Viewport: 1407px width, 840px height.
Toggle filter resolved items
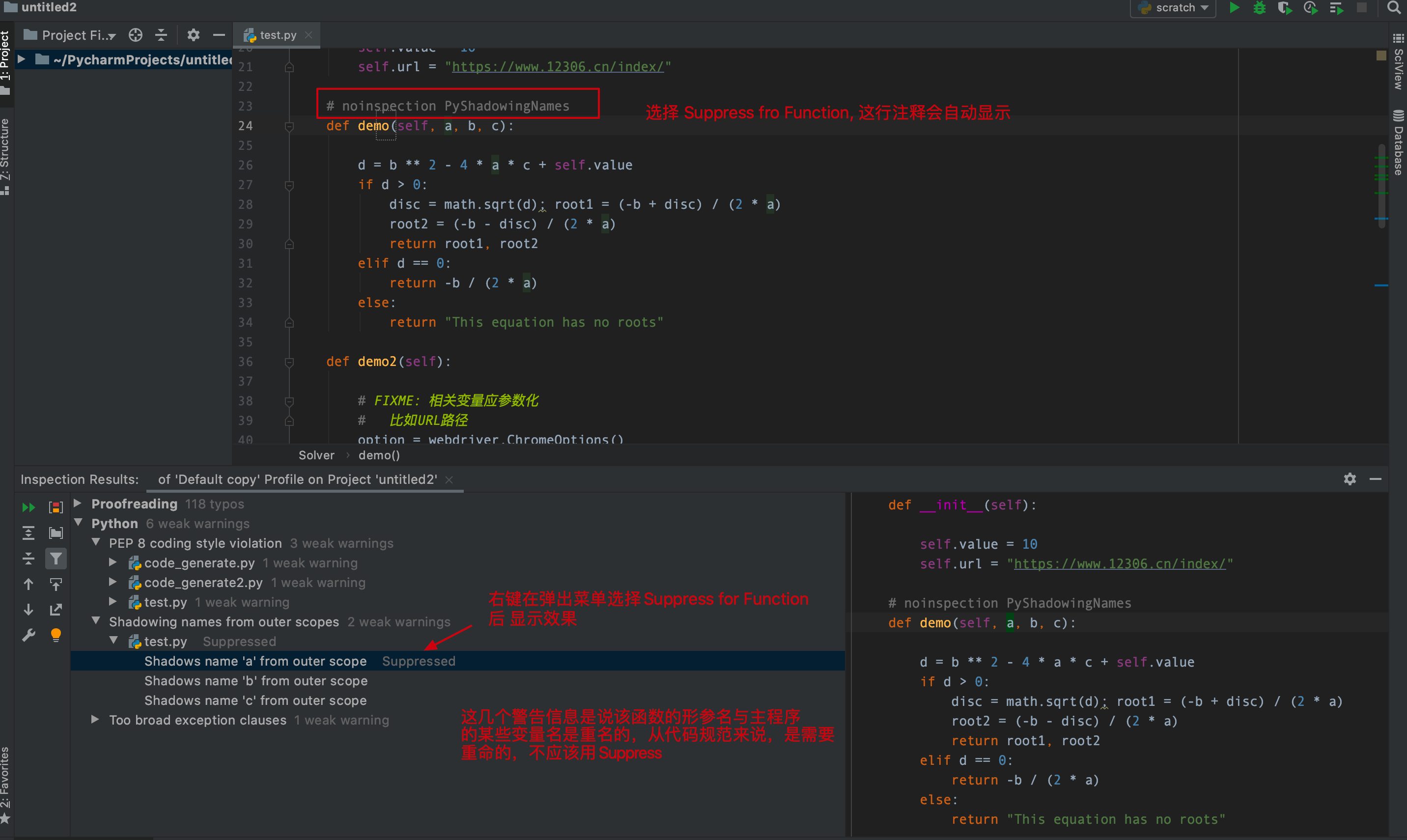(56, 559)
